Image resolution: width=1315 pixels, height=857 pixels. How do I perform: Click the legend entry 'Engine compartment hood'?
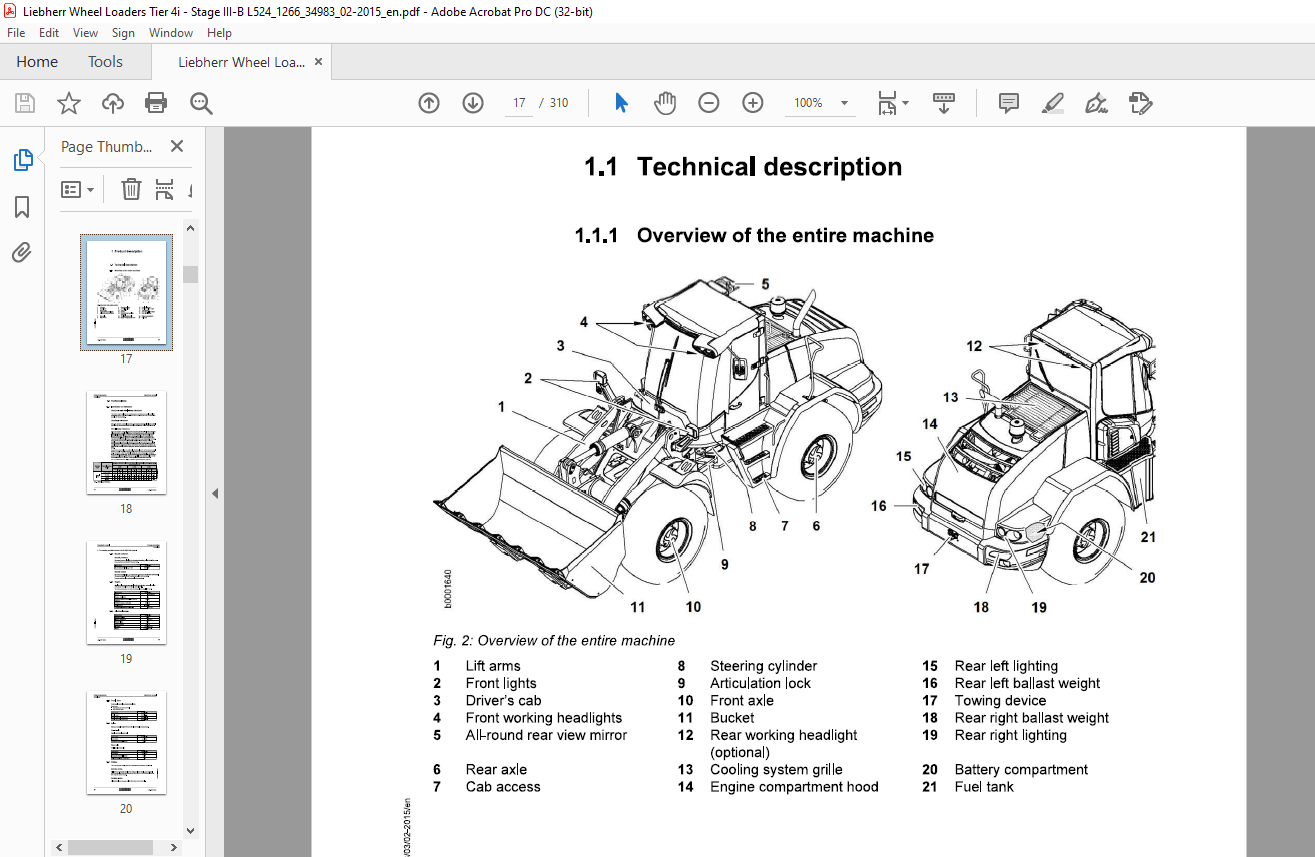click(x=794, y=787)
